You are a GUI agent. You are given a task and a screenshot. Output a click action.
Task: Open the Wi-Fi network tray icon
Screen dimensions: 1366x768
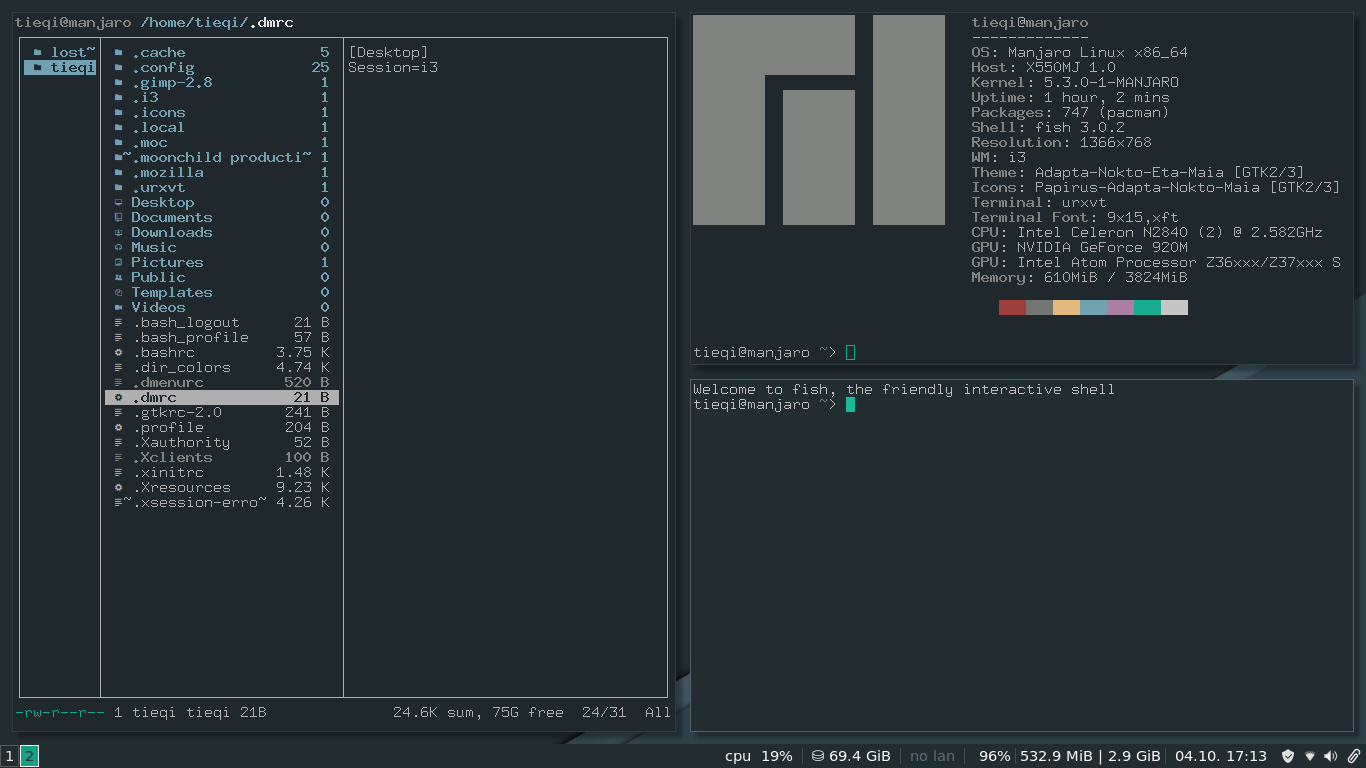pos(1310,756)
